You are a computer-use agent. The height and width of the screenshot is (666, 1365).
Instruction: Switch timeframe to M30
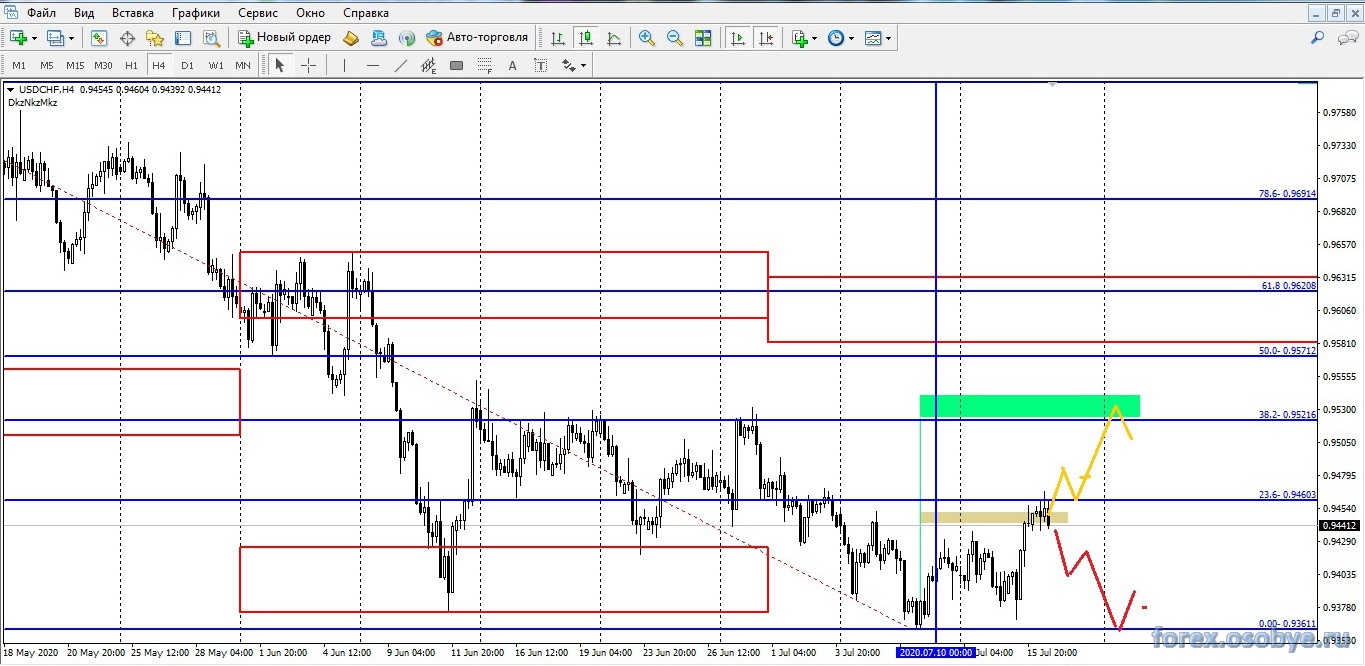[103, 65]
